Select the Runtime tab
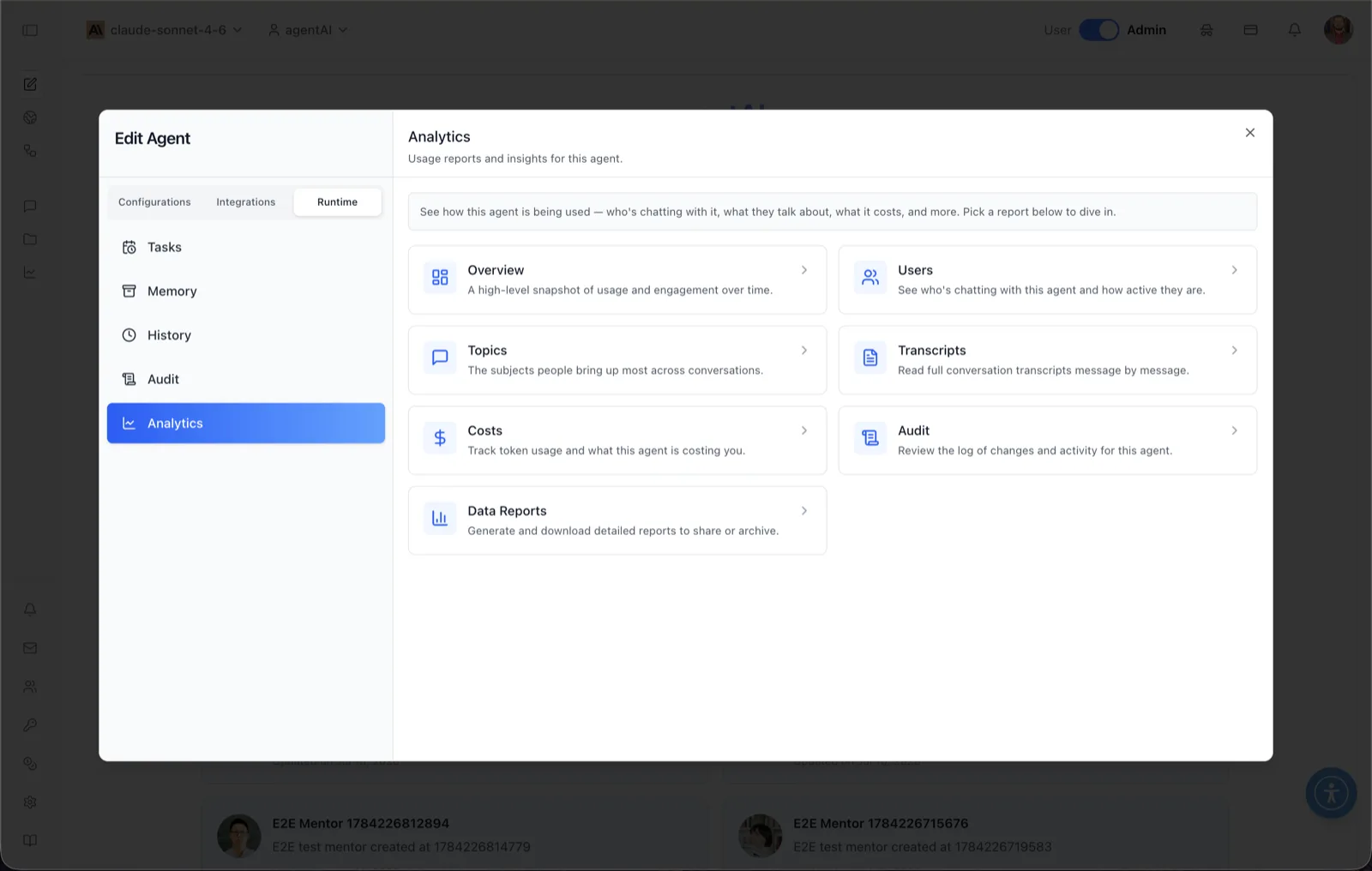This screenshot has width=1372, height=871. [337, 202]
